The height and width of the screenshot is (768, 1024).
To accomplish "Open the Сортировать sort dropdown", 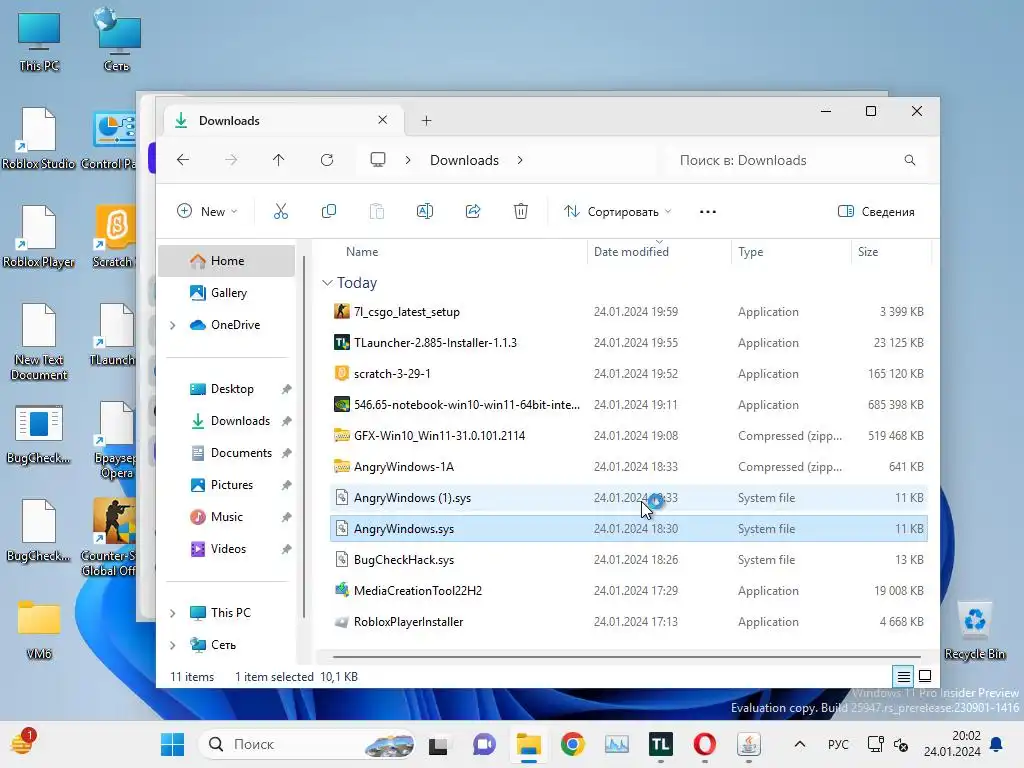I will click(x=617, y=212).
